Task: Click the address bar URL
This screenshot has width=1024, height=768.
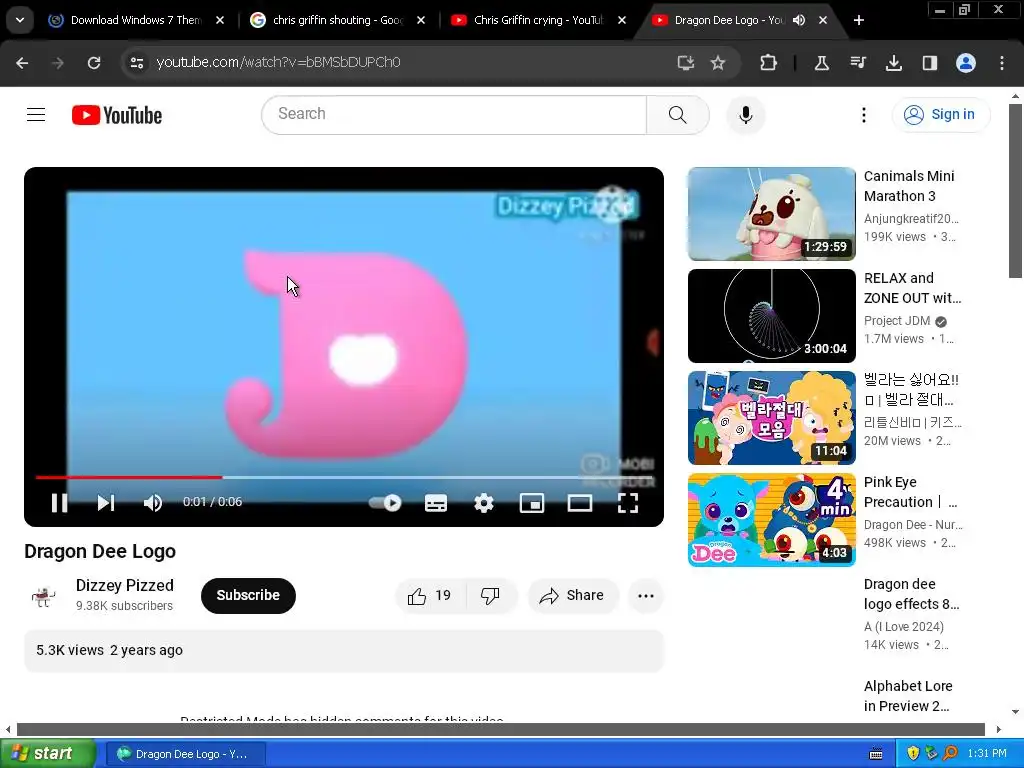Action: tap(278, 62)
